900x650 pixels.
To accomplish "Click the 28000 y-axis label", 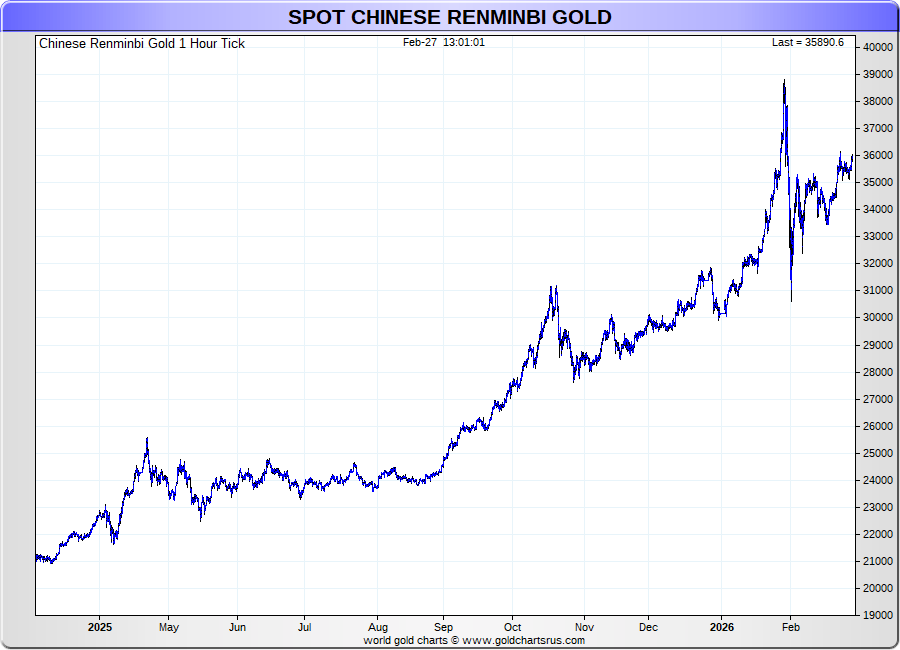I will (x=878, y=372).
